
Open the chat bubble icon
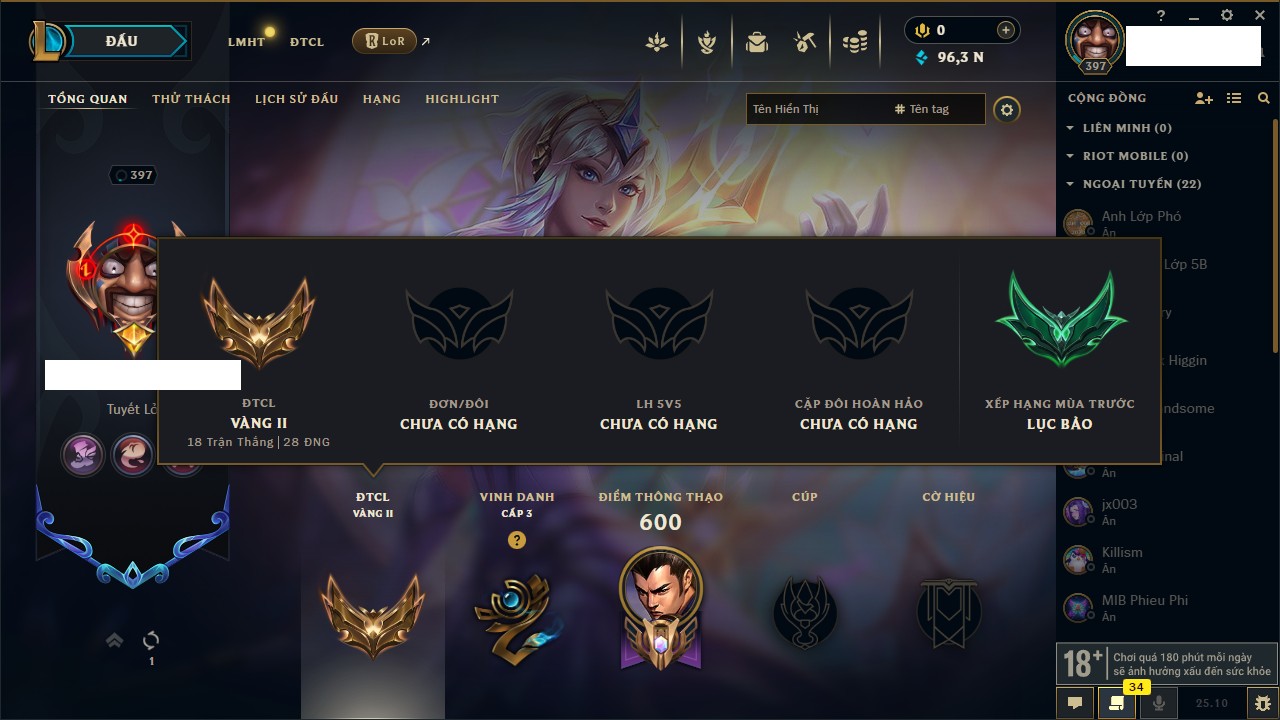1075,703
